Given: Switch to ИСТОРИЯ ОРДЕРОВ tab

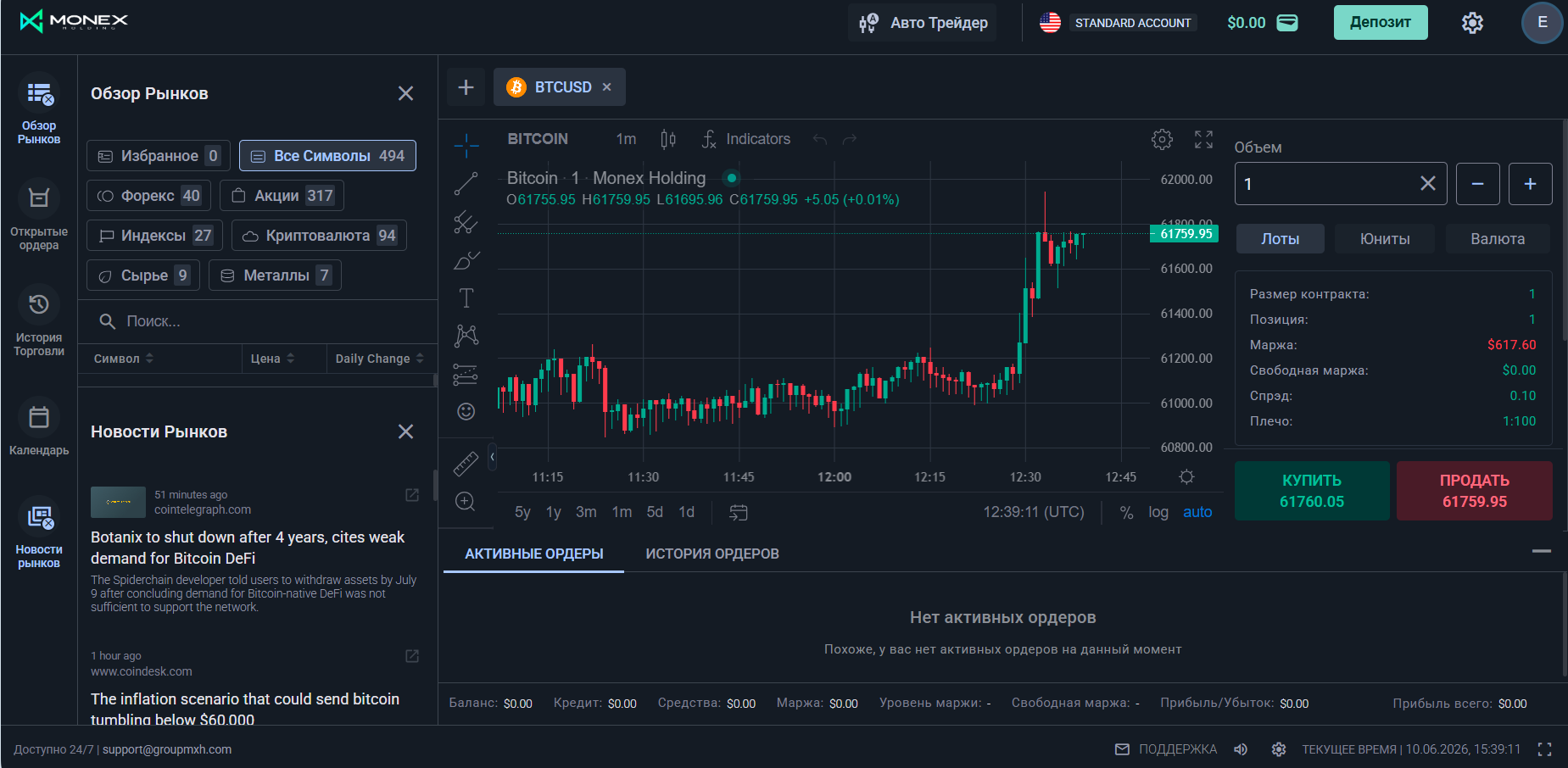Looking at the screenshot, I should 712,554.
